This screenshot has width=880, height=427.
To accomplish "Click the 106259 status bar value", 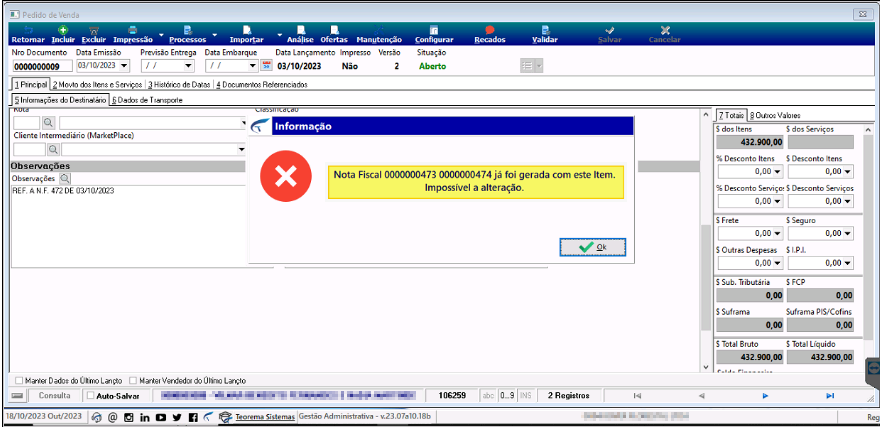I will (x=452, y=396).
